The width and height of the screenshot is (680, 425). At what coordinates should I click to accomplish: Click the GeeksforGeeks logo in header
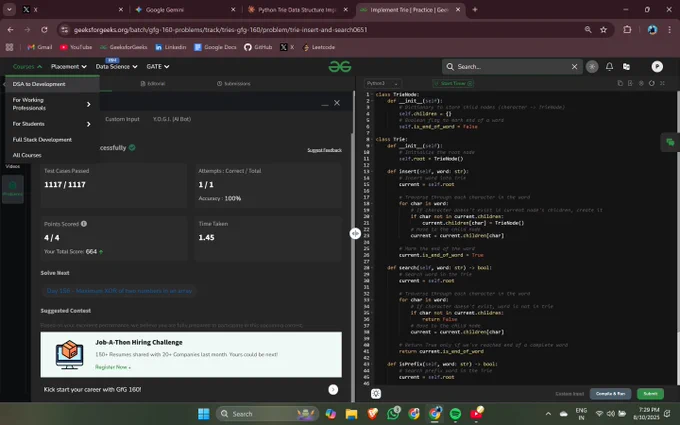pos(340,66)
